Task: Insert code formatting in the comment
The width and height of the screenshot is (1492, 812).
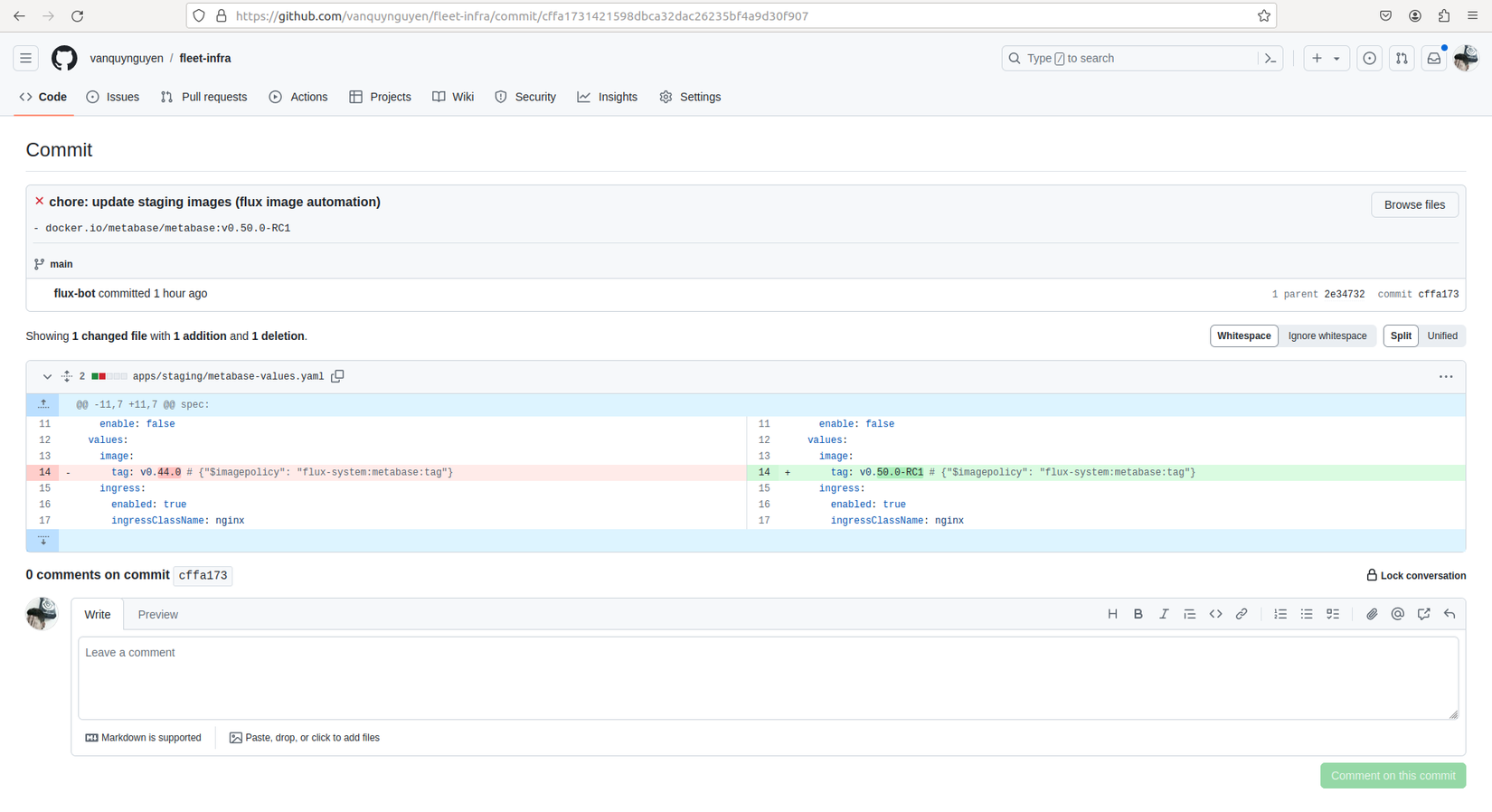Action: coord(1215,614)
